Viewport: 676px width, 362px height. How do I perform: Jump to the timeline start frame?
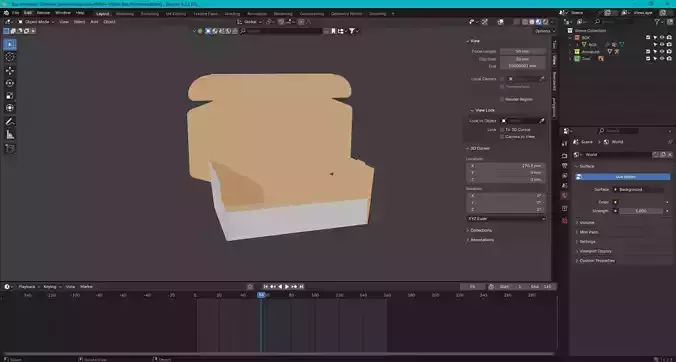pyautogui.click(x=266, y=287)
